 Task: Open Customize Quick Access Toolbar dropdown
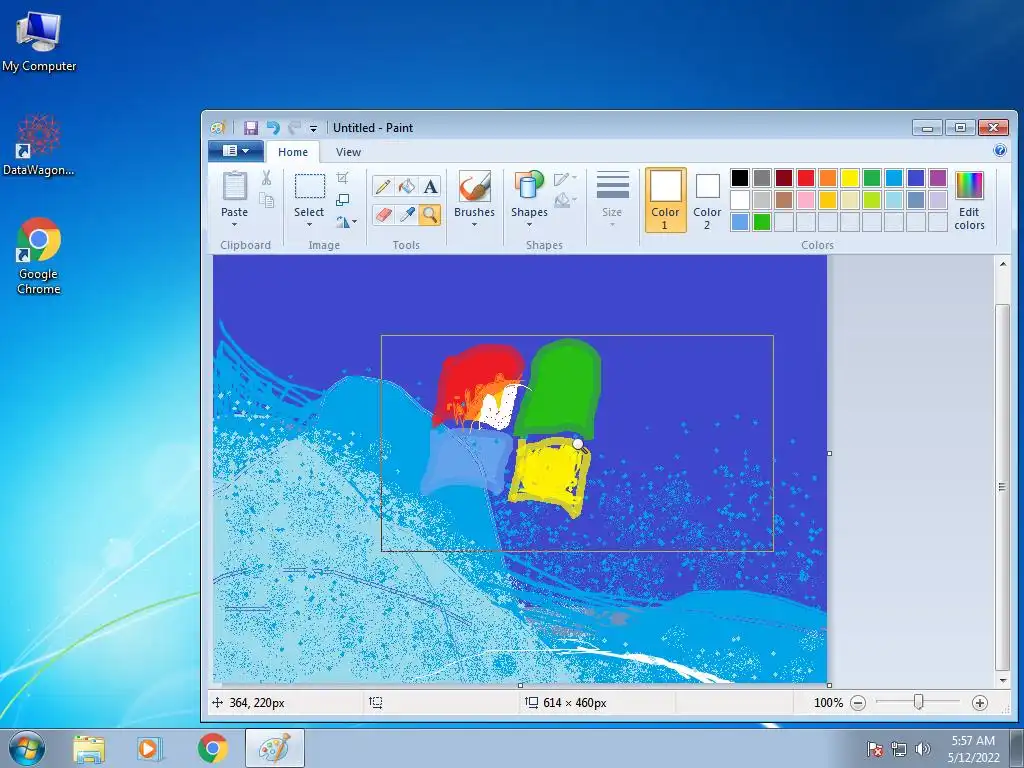point(313,129)
